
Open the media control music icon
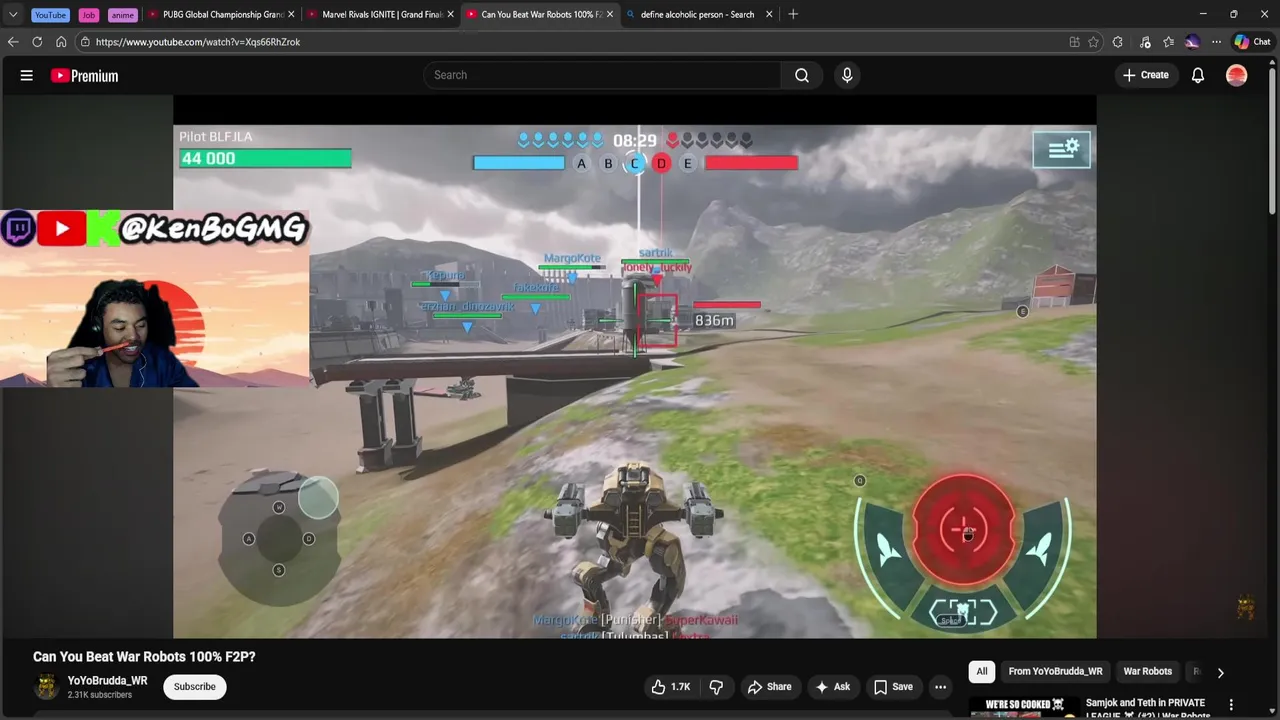1144,42
